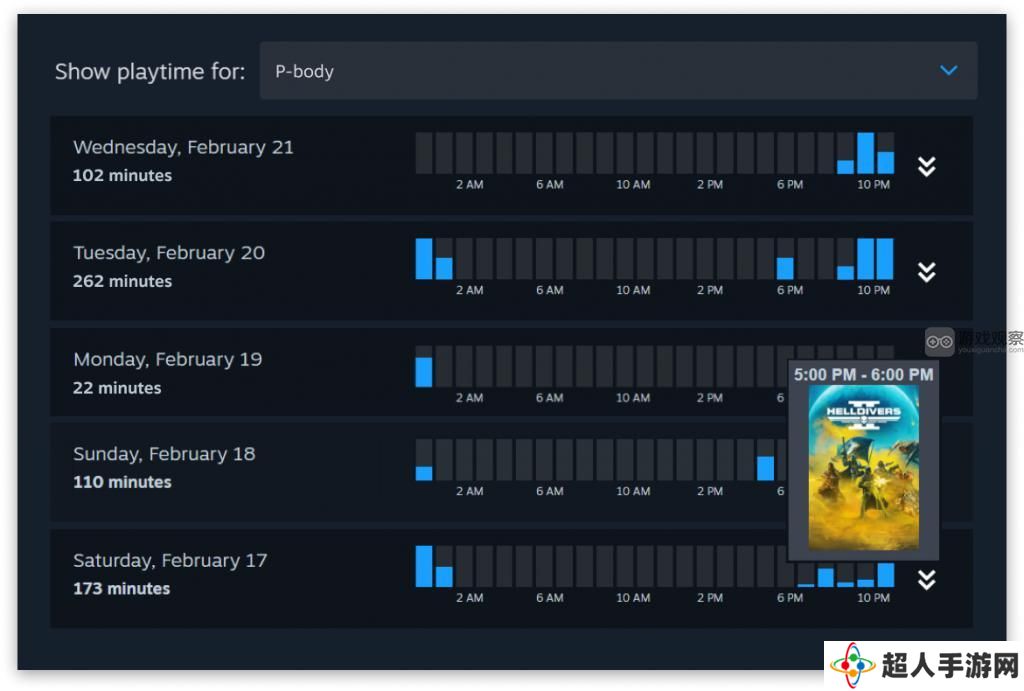Screen dimensions: 1024x691
Task: Click '10 AM' axis label in Wednesday row
Action: pyautogui.click(x=633, y=185)
